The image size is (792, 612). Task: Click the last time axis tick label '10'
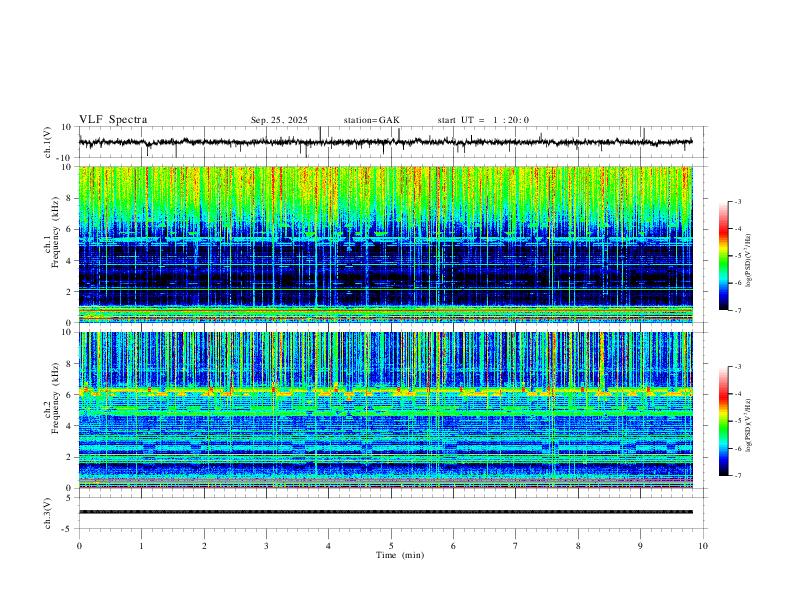[703, 546]
